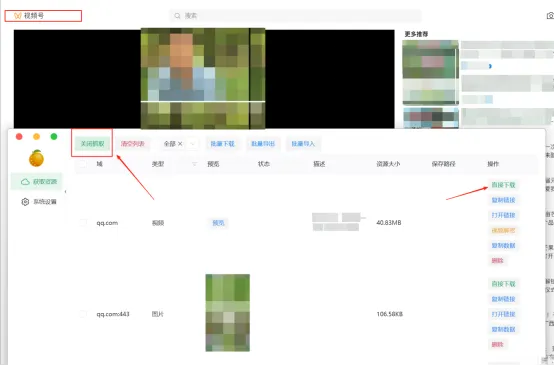Click 直接下载 for the 40.83MB video

tap(503, 185)
